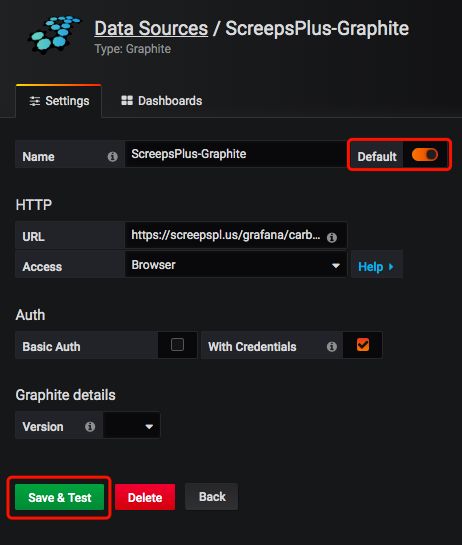Click the Auth section heading
The image size is (462, 545).
click(30, 315)
